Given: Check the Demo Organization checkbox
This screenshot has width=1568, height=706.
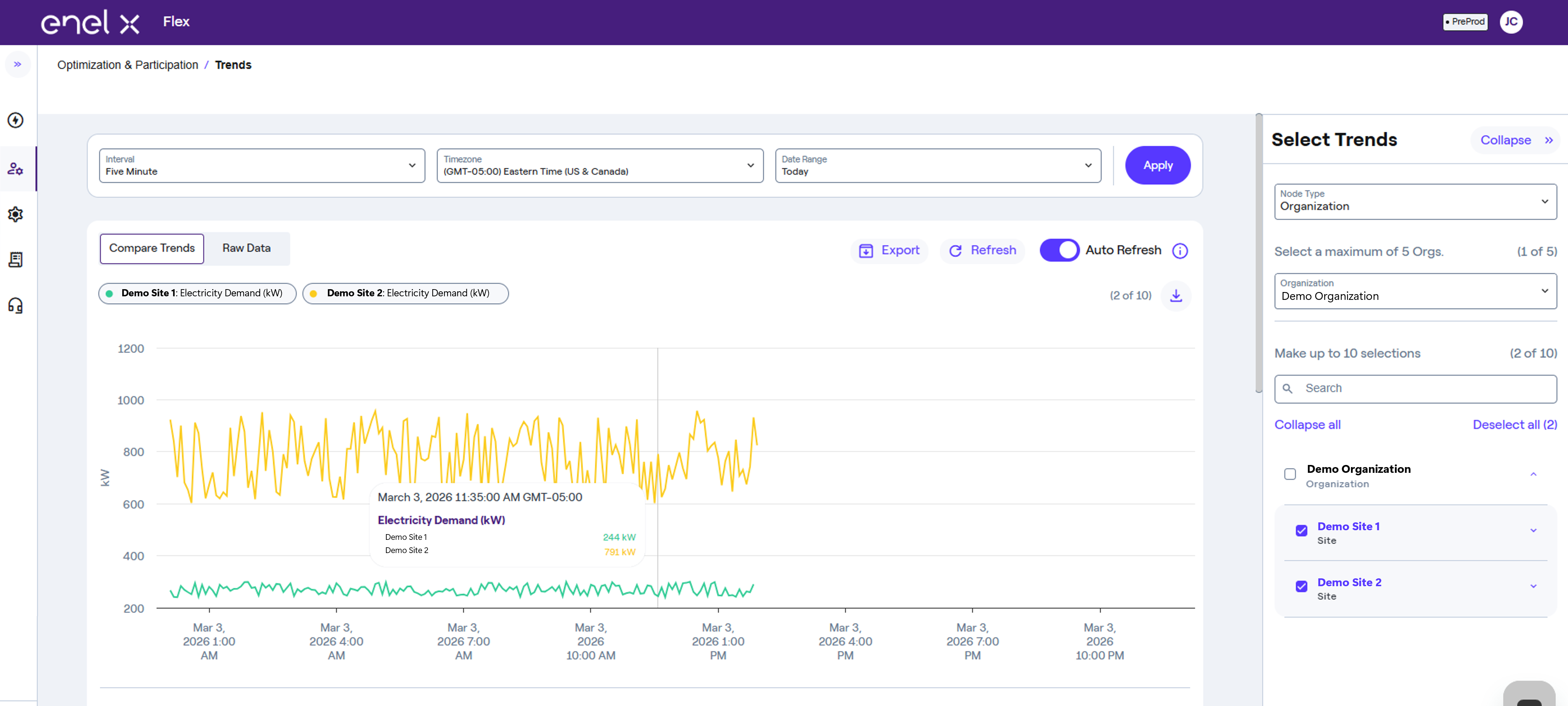Looking at the screenshot, I should [1290, 474].
